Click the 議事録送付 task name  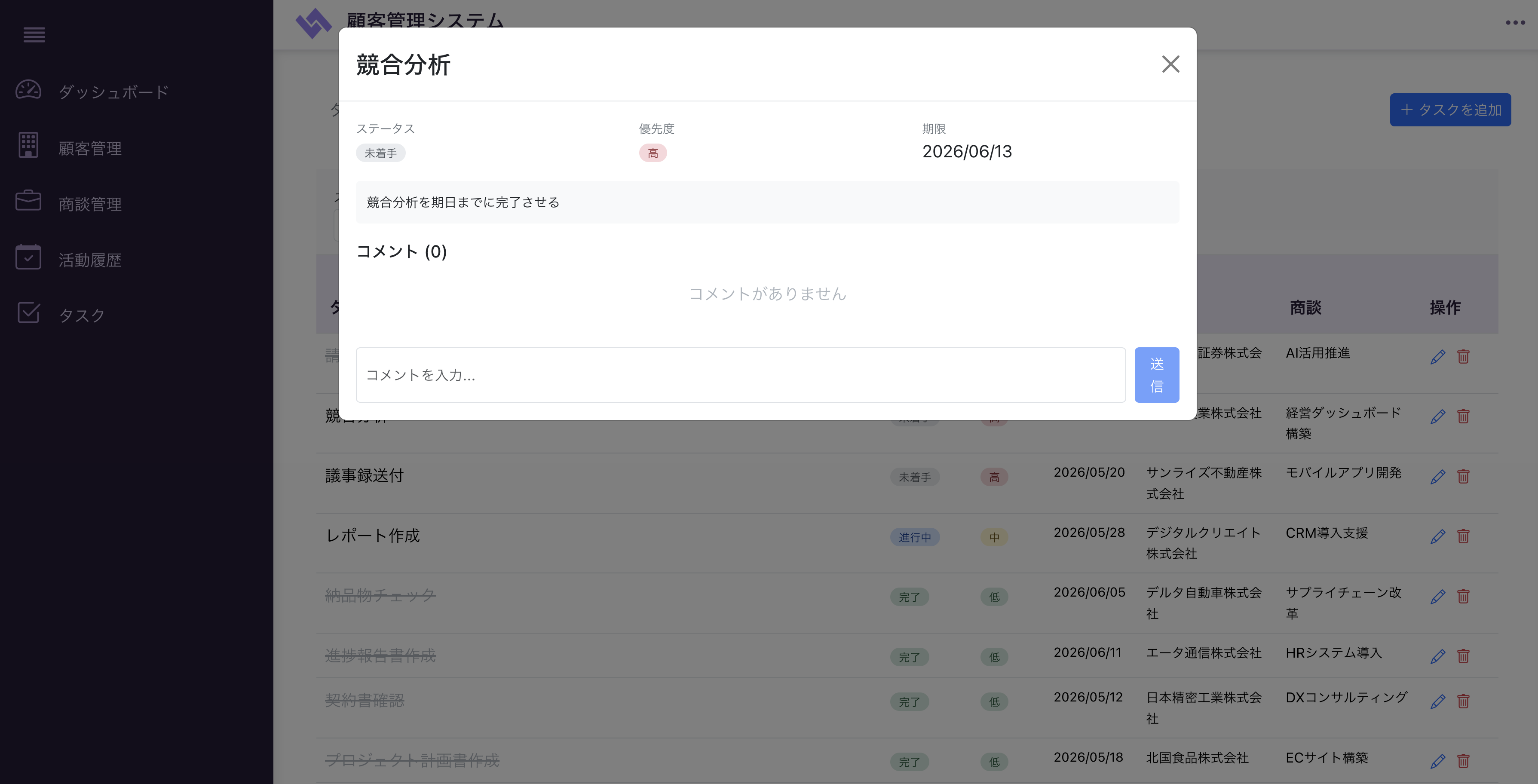click(365, 475)
